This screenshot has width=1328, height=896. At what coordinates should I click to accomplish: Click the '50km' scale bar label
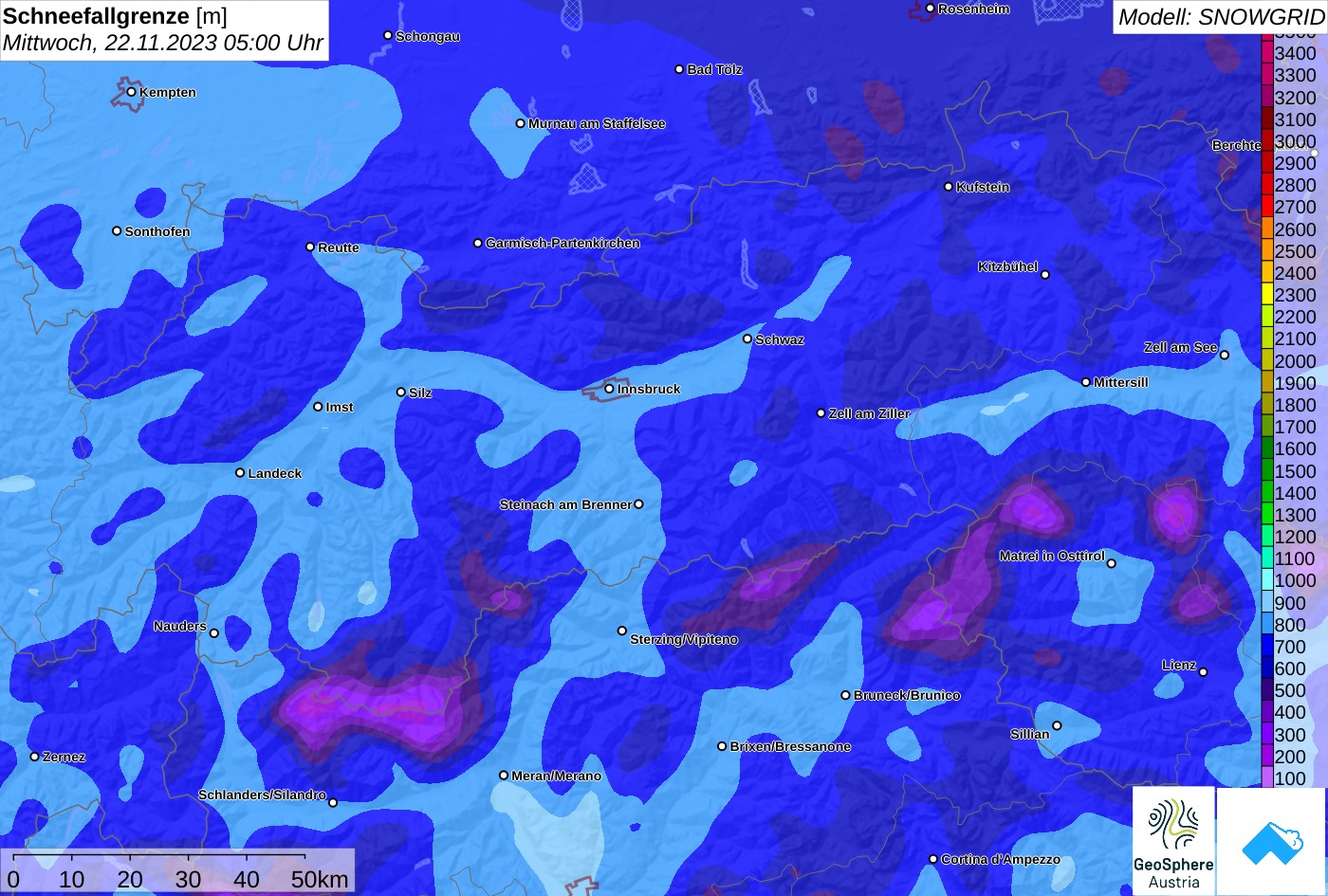320,880
